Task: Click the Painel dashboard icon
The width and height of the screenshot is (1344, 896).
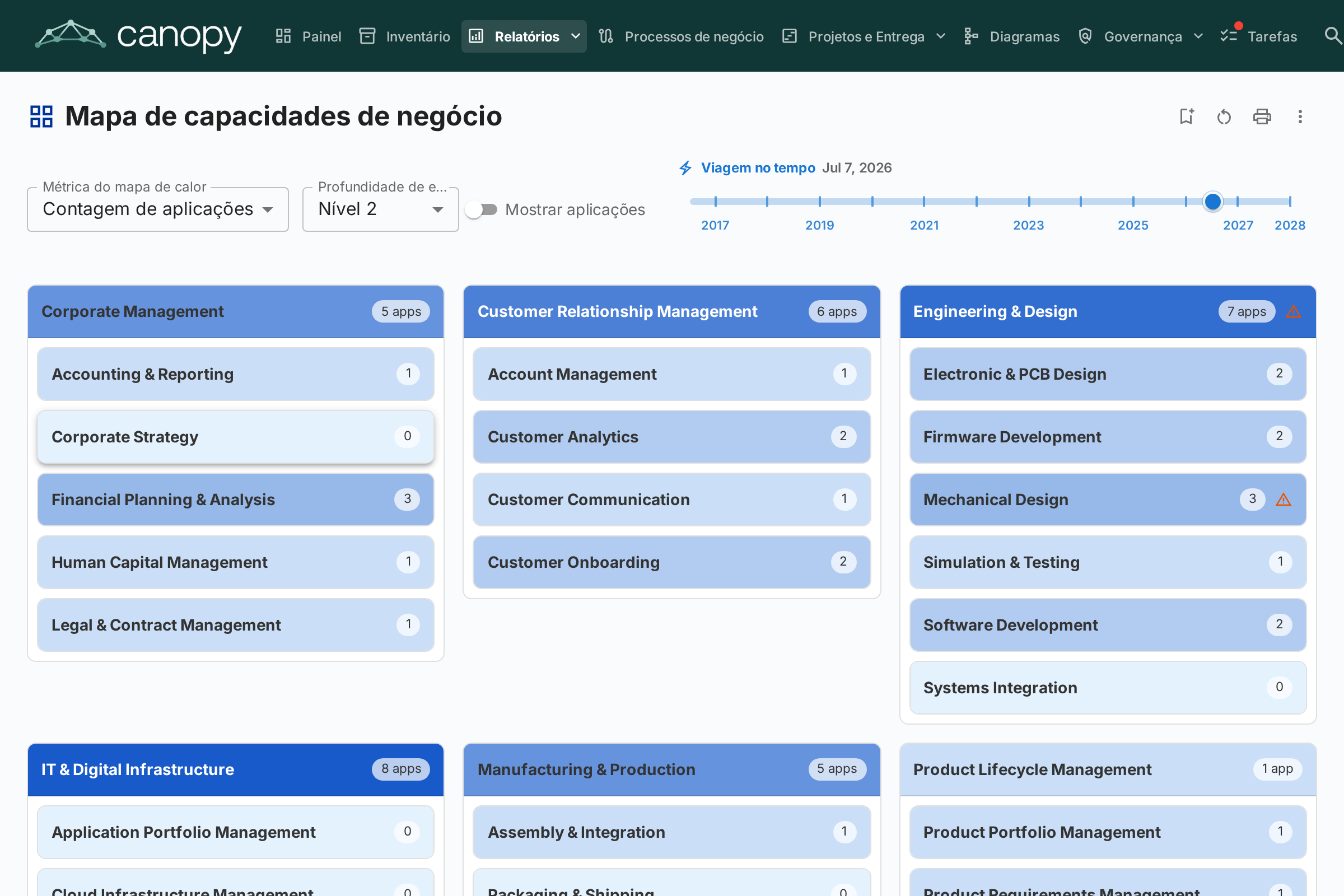Action: click(x=283, y=36)
